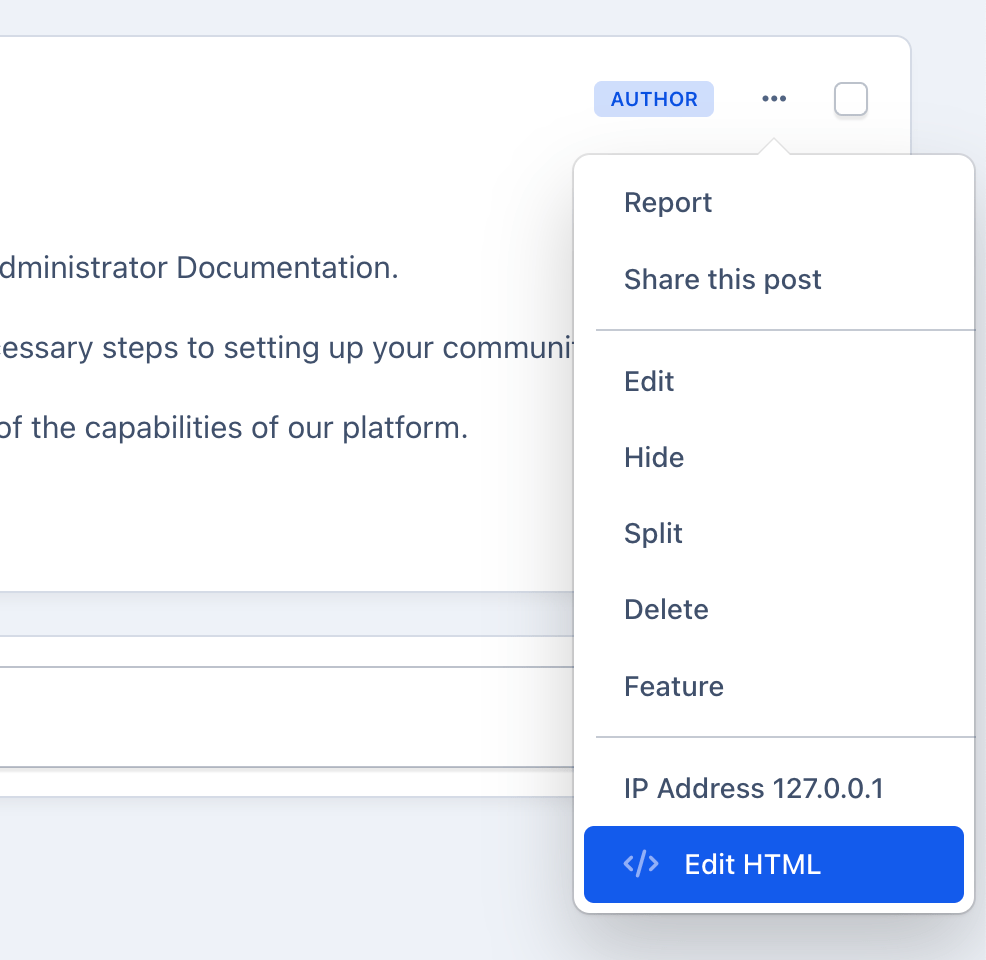Choose Edit in the dropdown menu
The width and height of the screenshot is (986, 960).
(649, 382)
